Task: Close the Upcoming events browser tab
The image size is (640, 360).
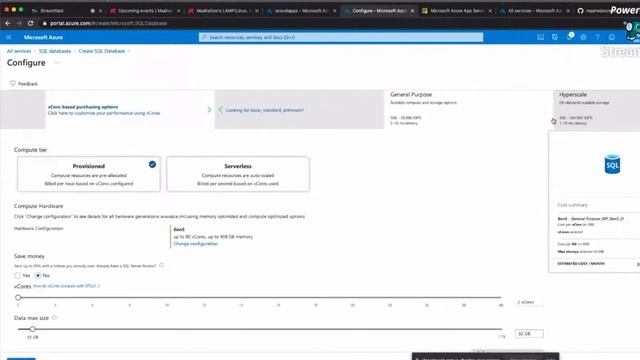Action: [178, 11]
